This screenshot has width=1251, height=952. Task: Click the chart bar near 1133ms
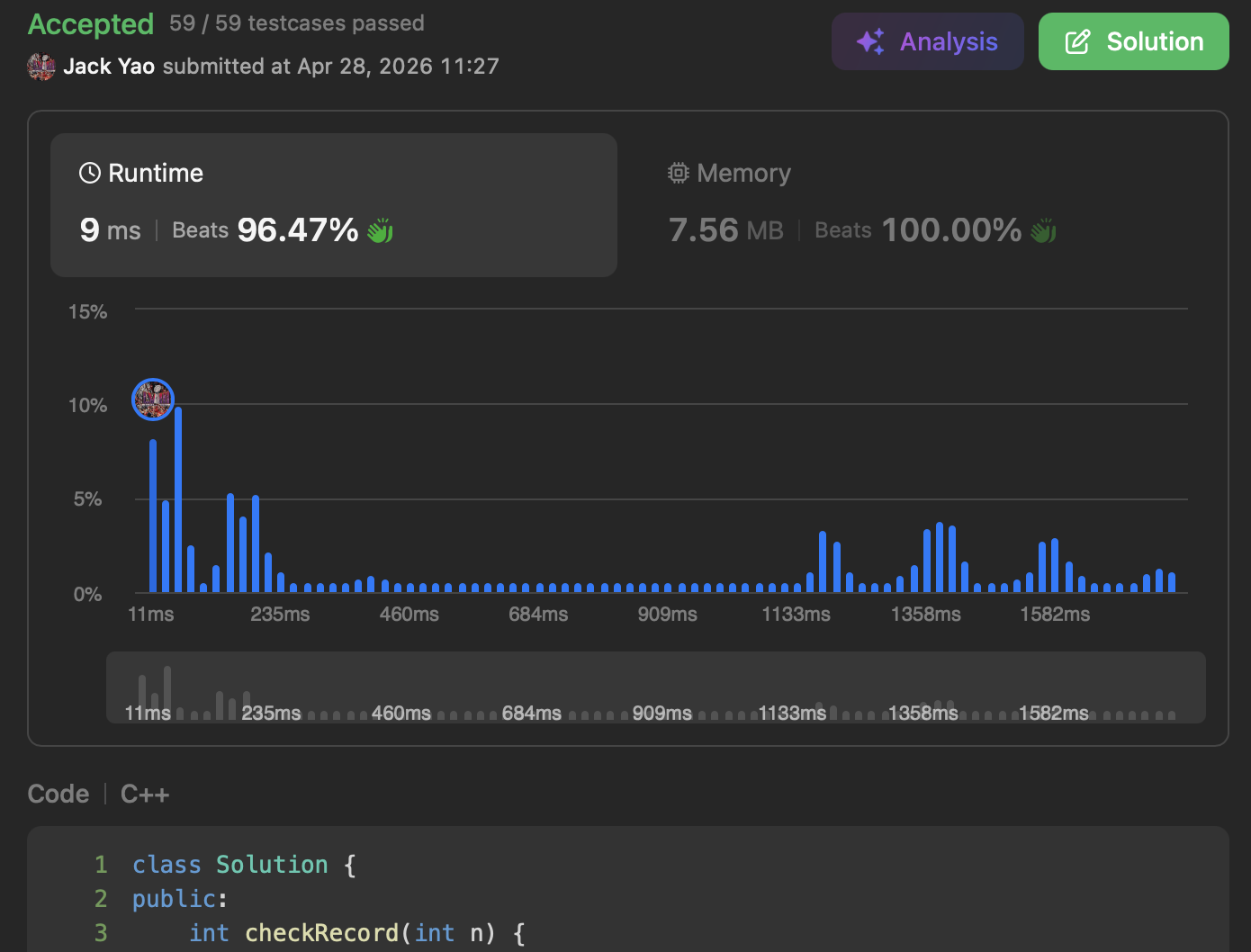click(823, 561)
